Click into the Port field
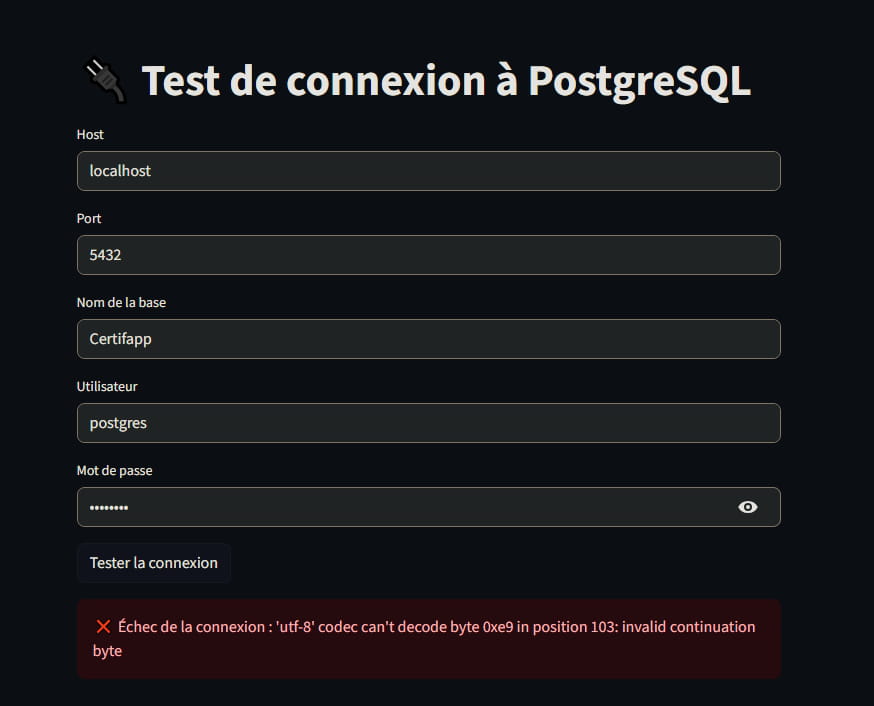Viewport: 874px width, 706px height. pos(428,255)
